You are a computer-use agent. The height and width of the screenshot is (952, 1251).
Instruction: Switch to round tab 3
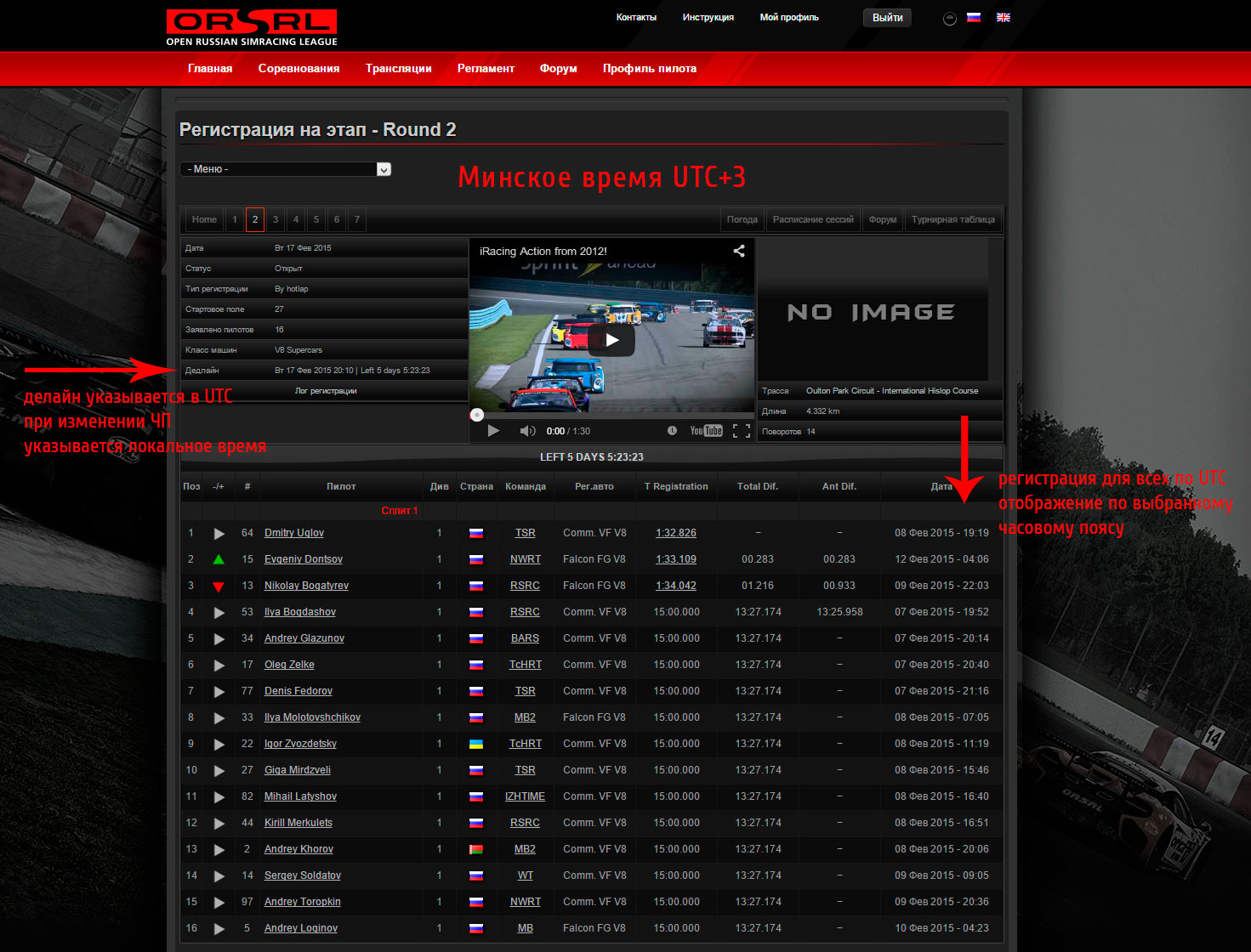[x=276, y=219]
